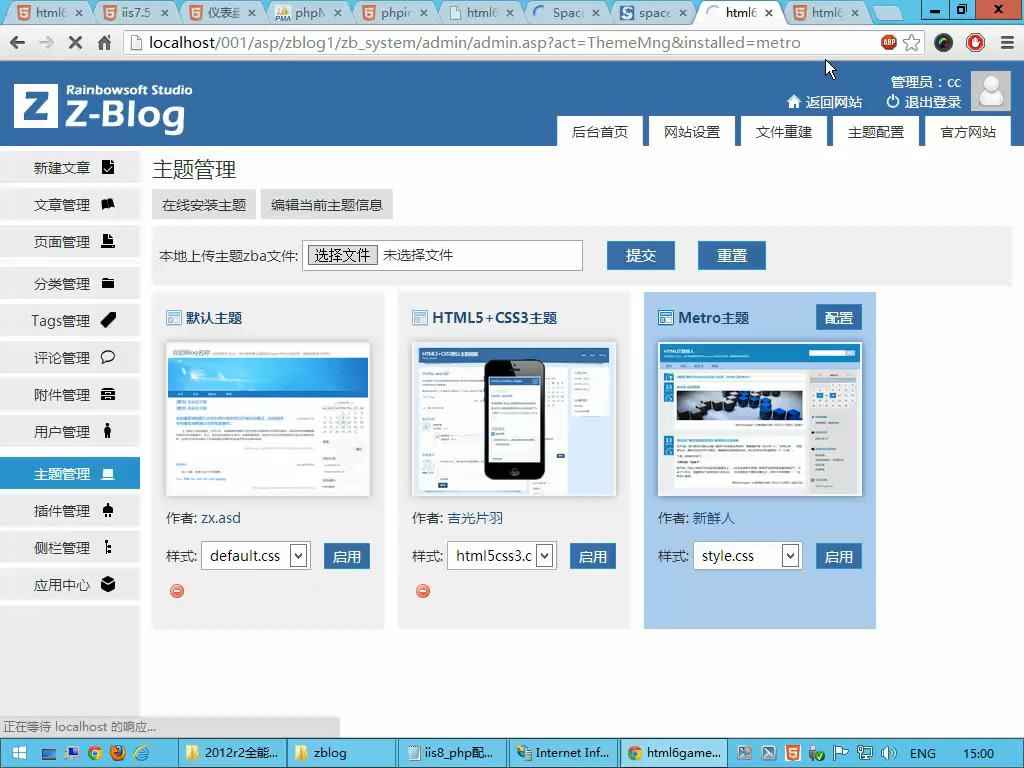Click the 新建文章 pencil icon in sidebar
This screenshot has height=768, width=1024.
(108, 167)
